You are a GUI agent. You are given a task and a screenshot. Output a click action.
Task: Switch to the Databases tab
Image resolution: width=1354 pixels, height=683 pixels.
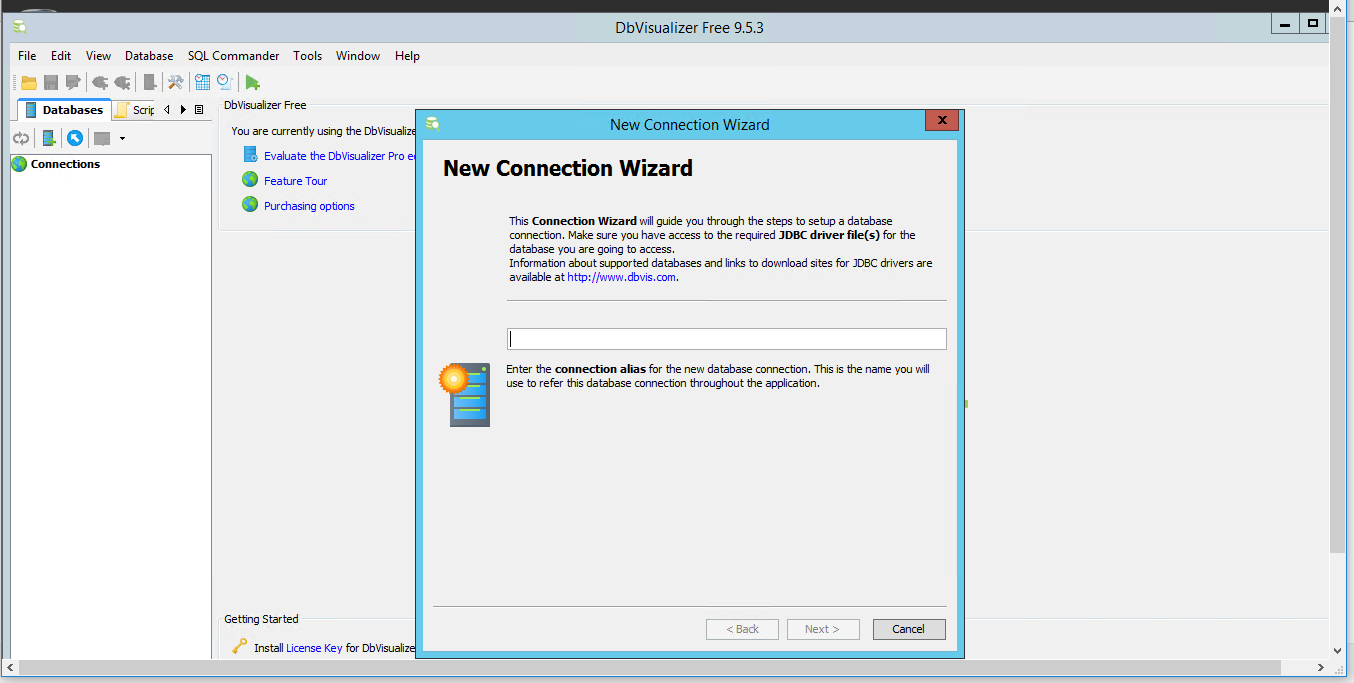[64, 110]
